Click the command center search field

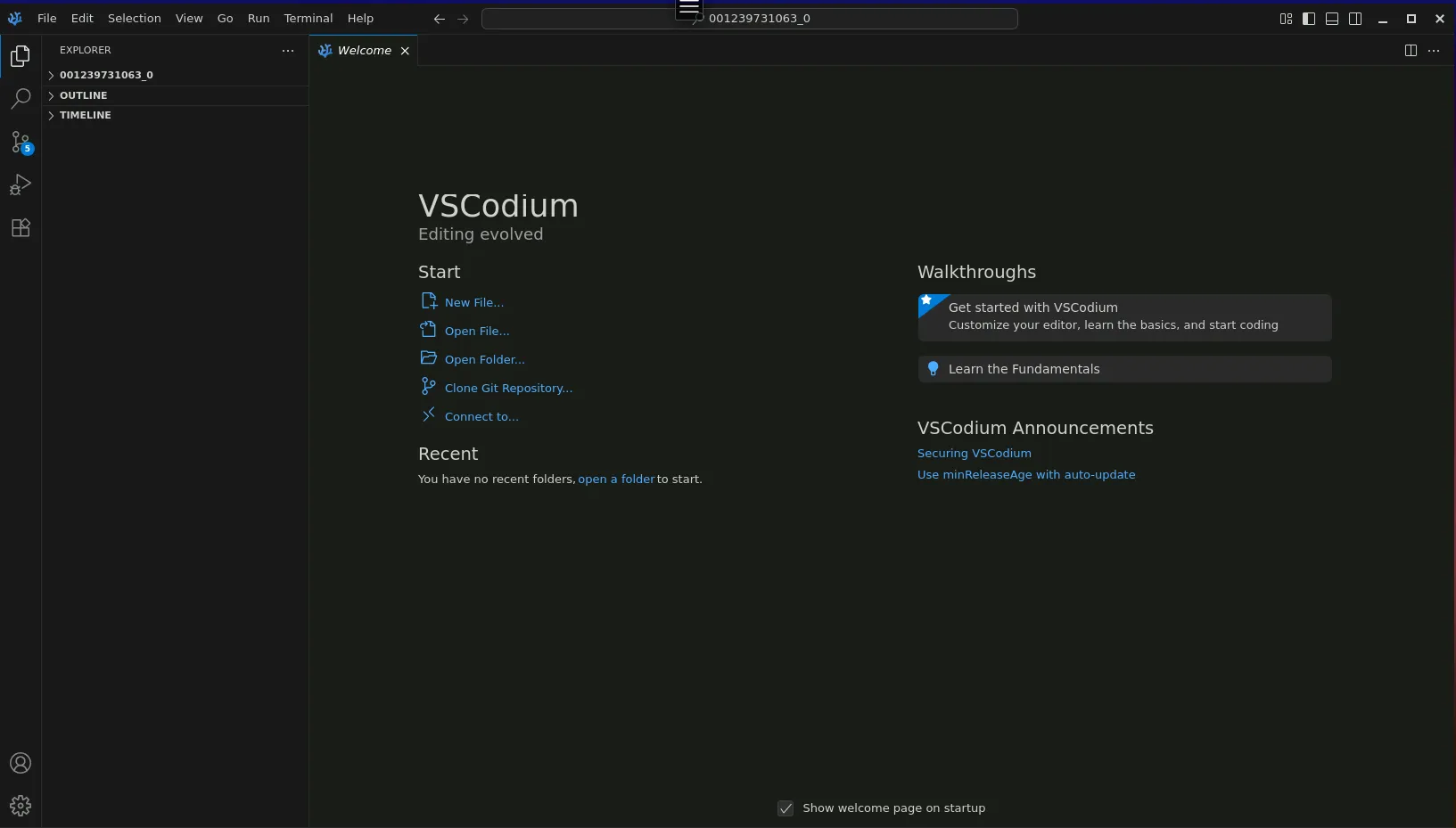click(749, 19)
